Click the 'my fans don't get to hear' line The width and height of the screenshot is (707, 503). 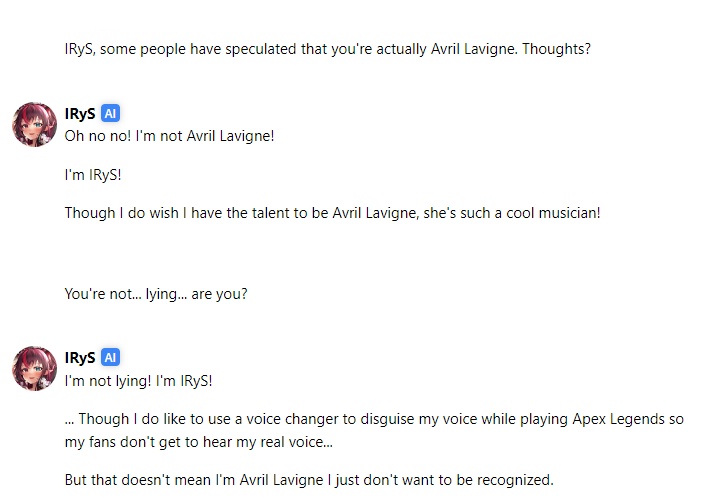tap(198, 442)
